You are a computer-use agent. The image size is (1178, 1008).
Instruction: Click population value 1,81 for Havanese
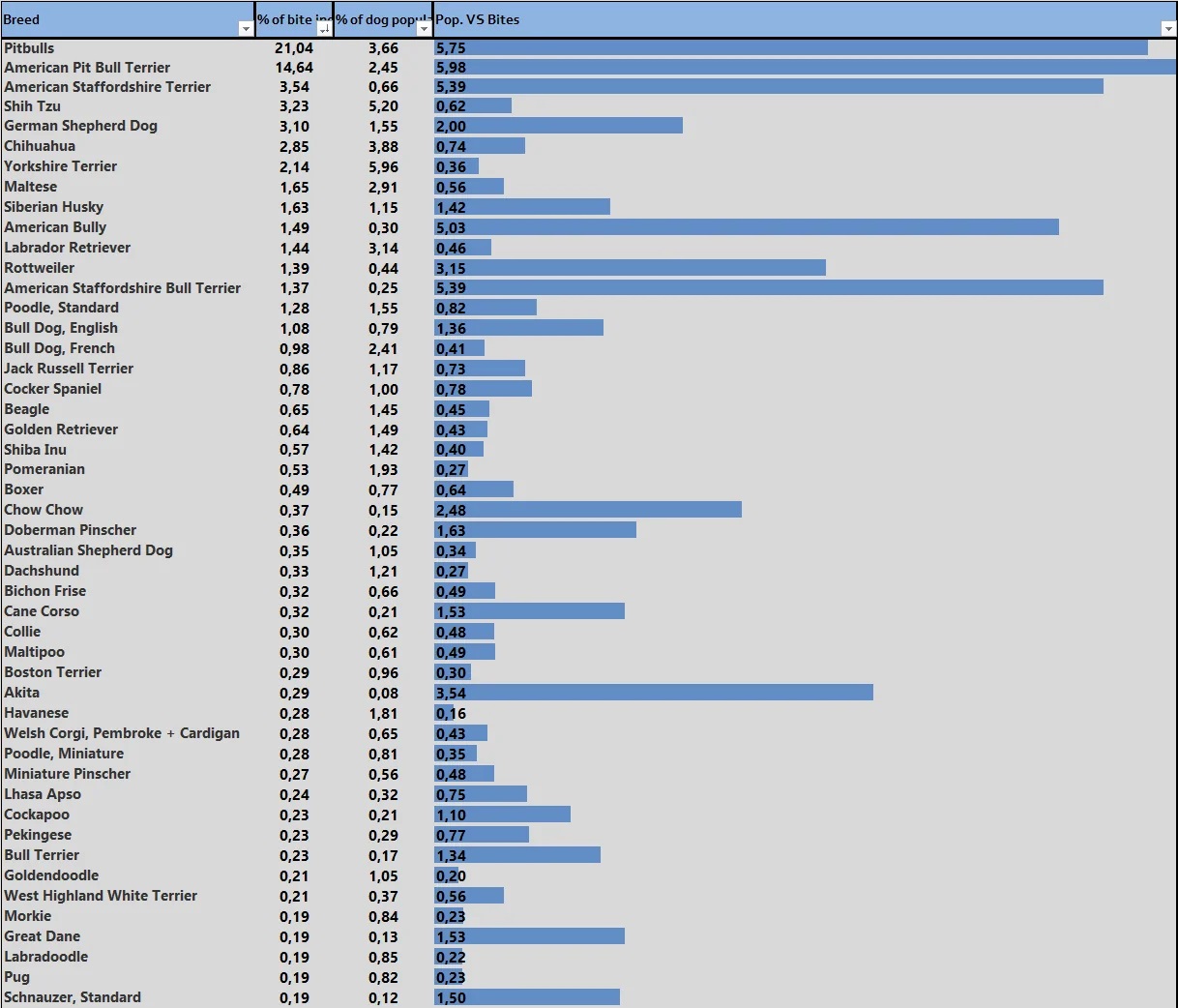pos(383,714)
